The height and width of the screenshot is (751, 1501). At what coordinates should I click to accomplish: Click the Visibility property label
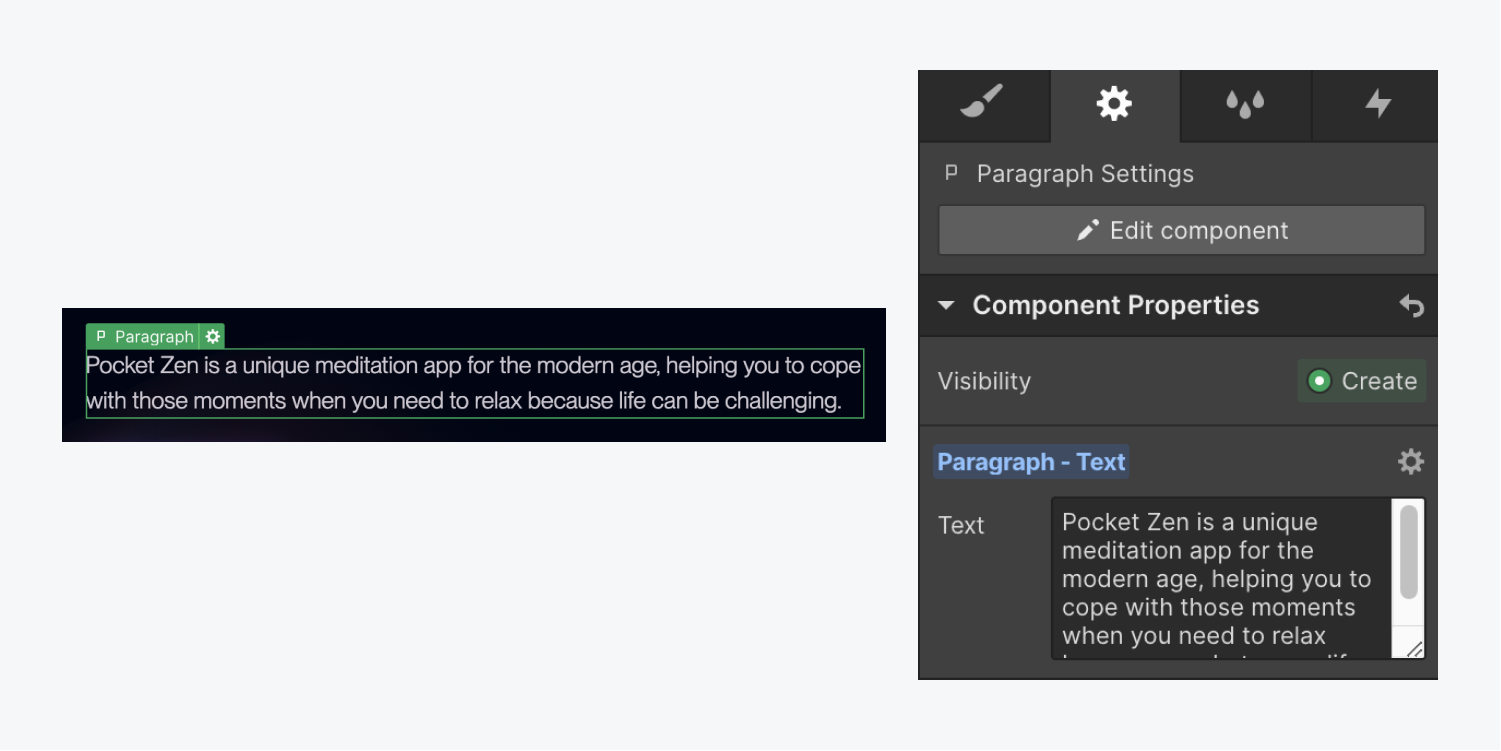984,381
